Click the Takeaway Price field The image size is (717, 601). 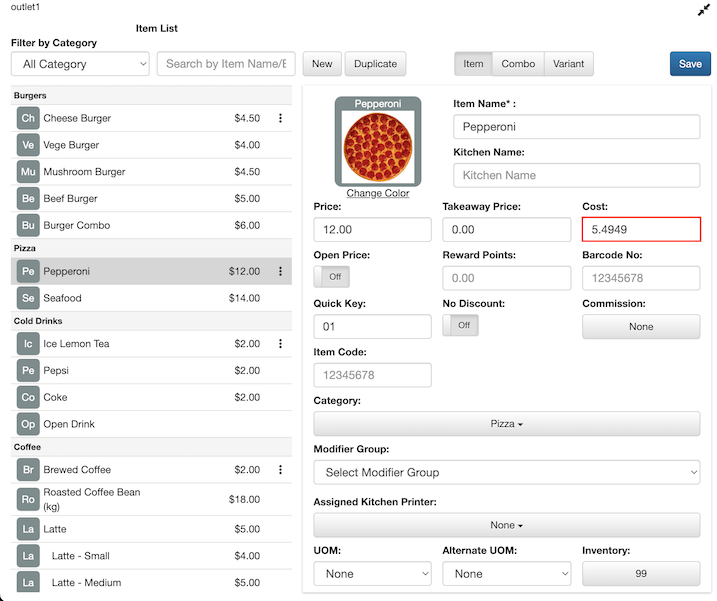[507, 230]
